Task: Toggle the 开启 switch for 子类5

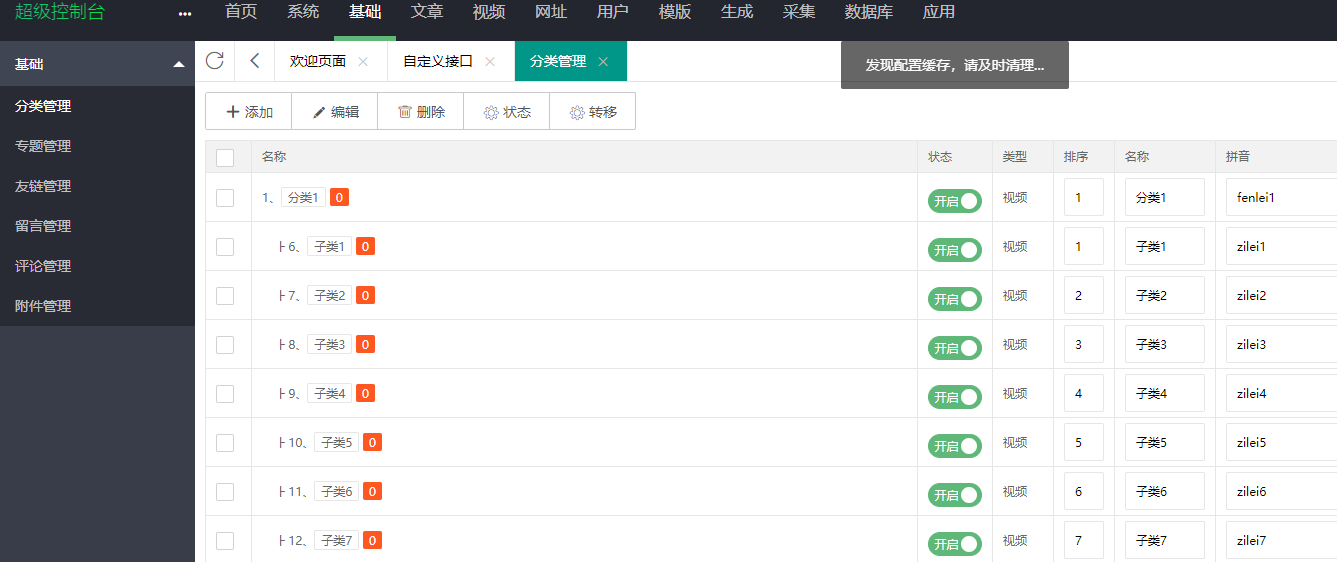Action: [x=955, y=446]
